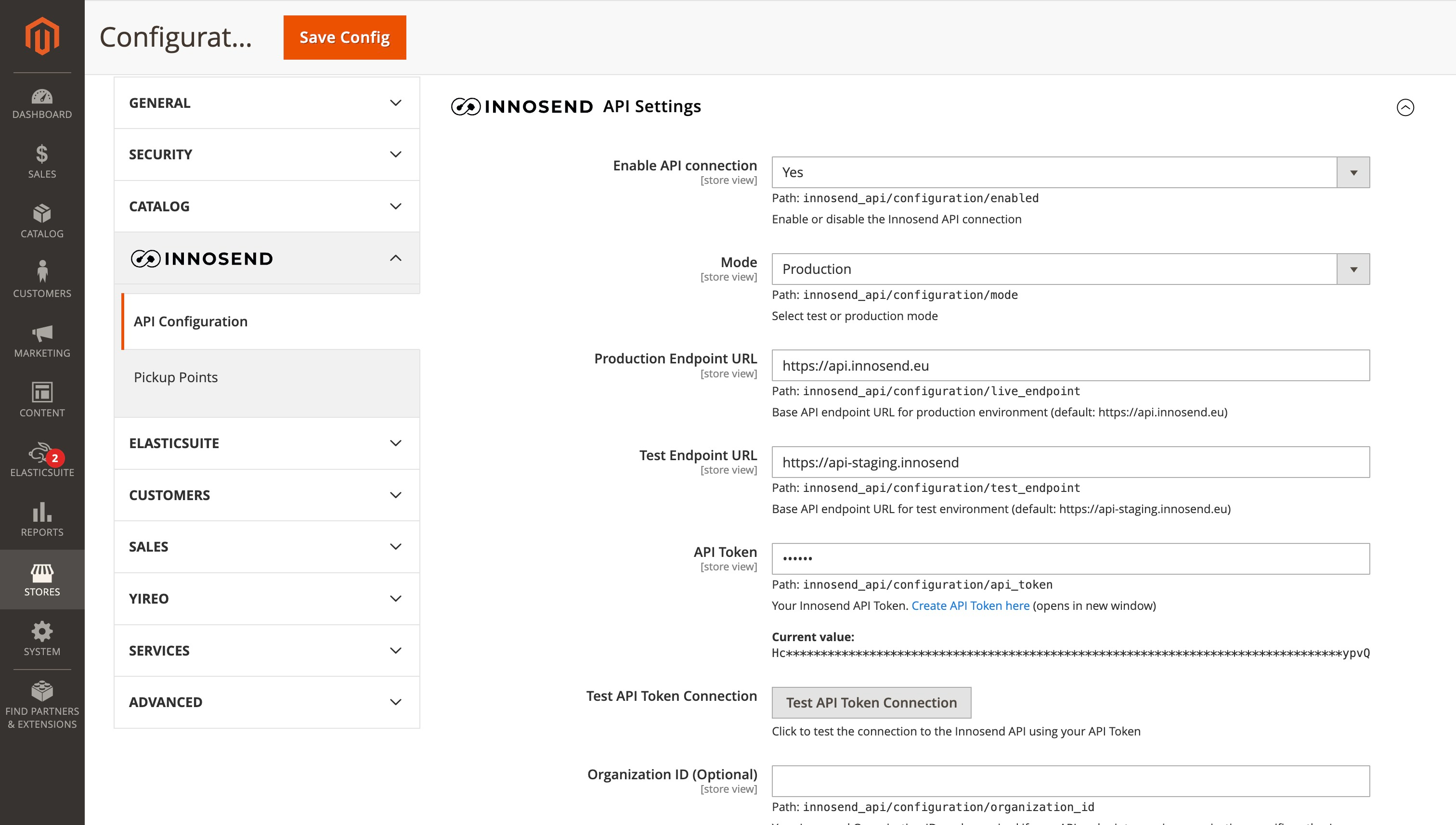Open the Sales sidebar section
The width and height of the screenshot is (1456, 825).
point(42,163)
